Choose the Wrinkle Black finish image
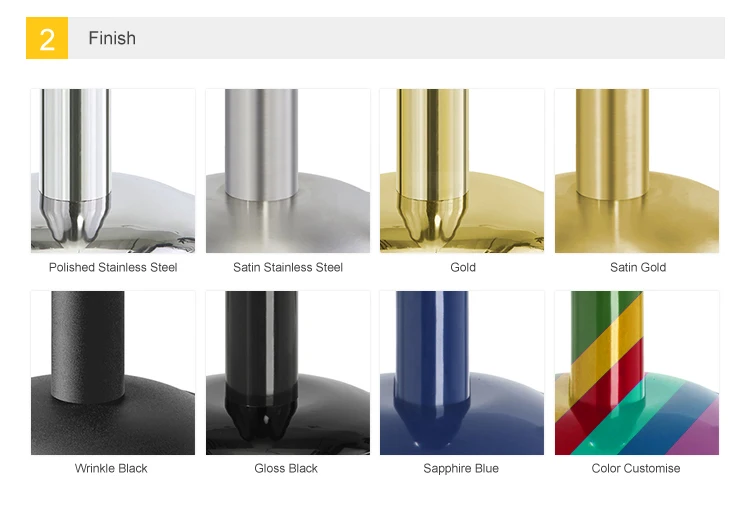 click(x=113, y=373)
